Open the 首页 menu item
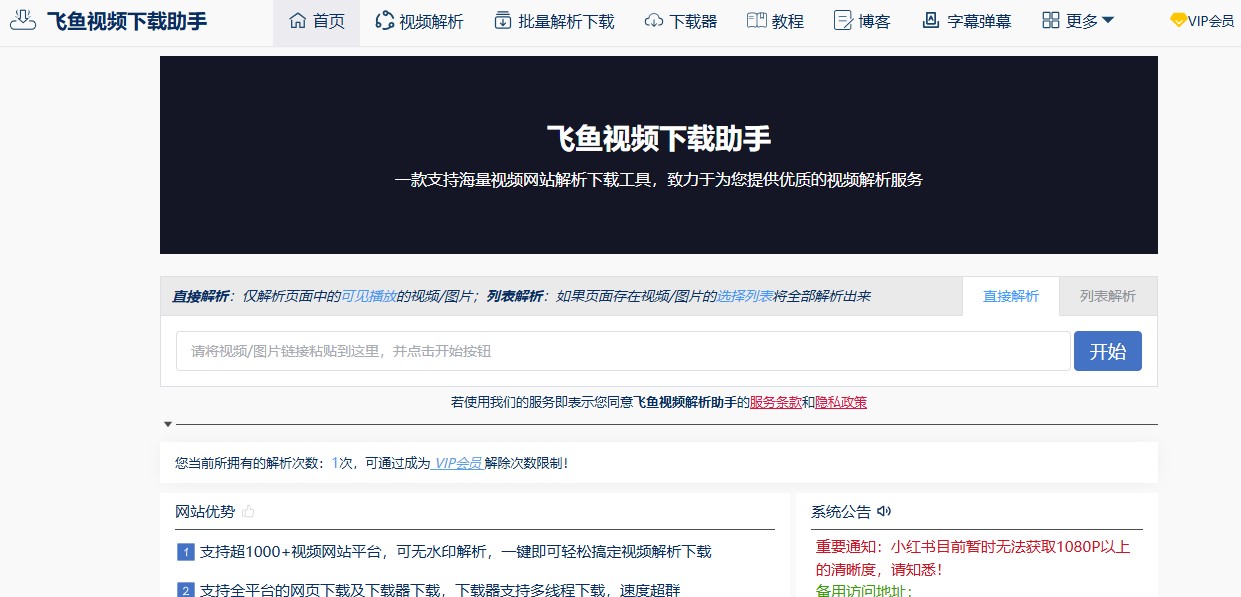 [x=316, y=19]
